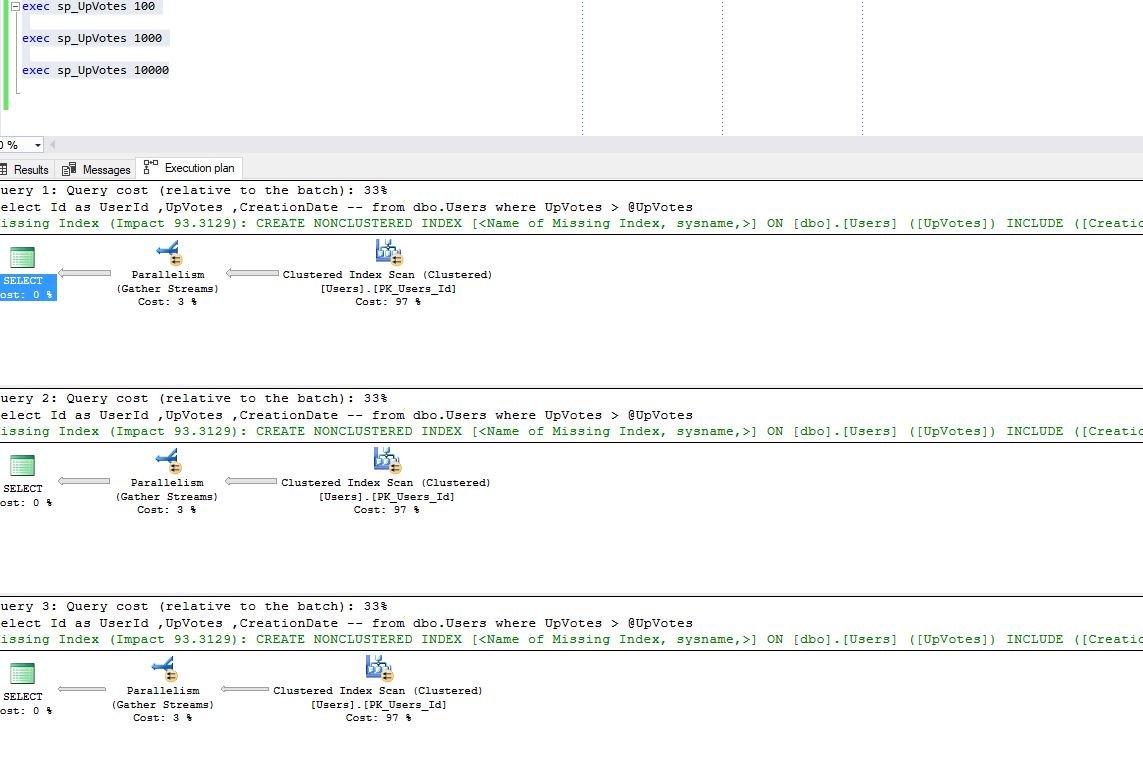Click Query 3's Parallelism Gather Streams icon
Screen dimensions: 1143x760
[x=163, y=669]
